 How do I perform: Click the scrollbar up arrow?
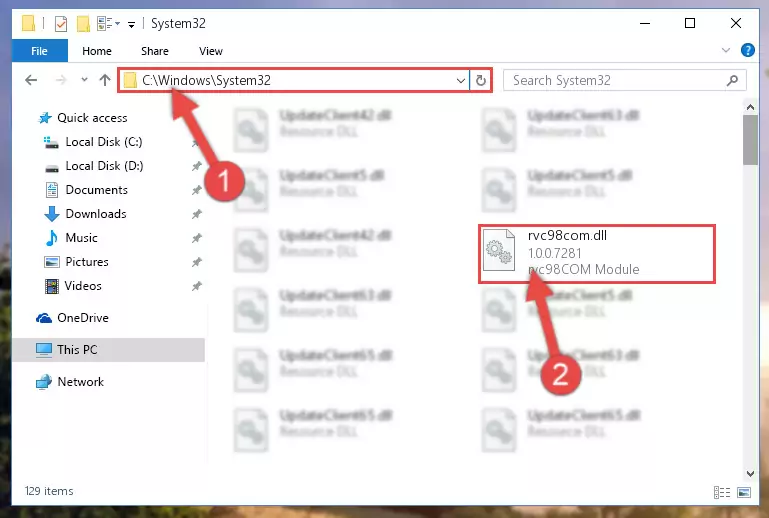[750, 106]
